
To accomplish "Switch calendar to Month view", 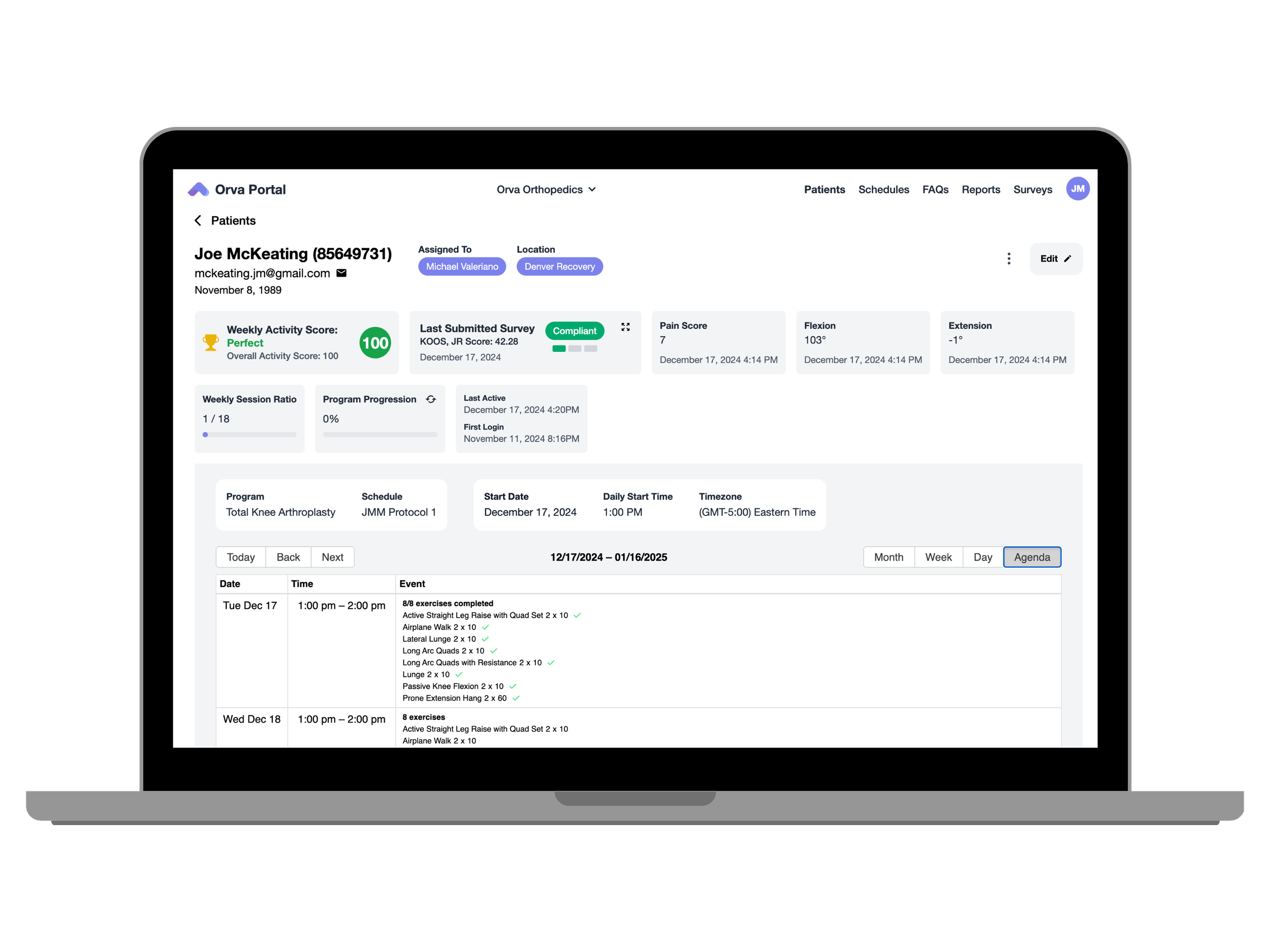I will [888, 557].
